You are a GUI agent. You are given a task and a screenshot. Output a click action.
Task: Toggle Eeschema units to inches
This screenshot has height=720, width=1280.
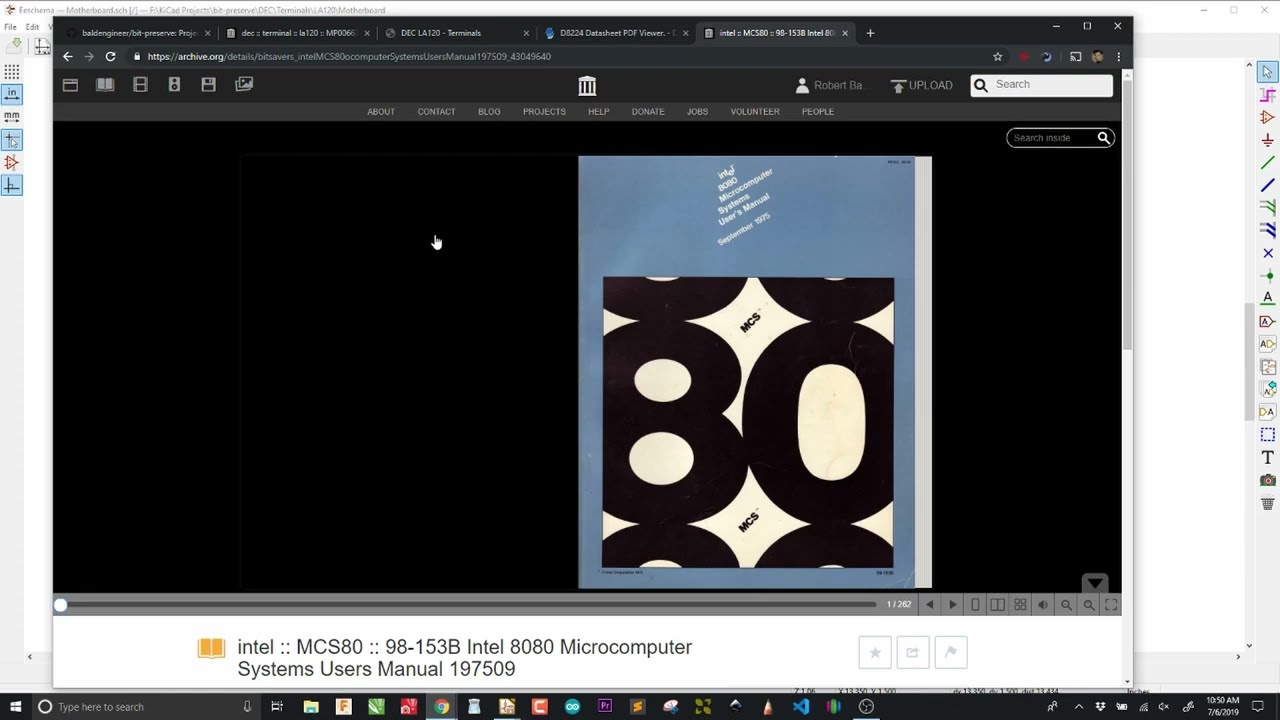(12, 94)
